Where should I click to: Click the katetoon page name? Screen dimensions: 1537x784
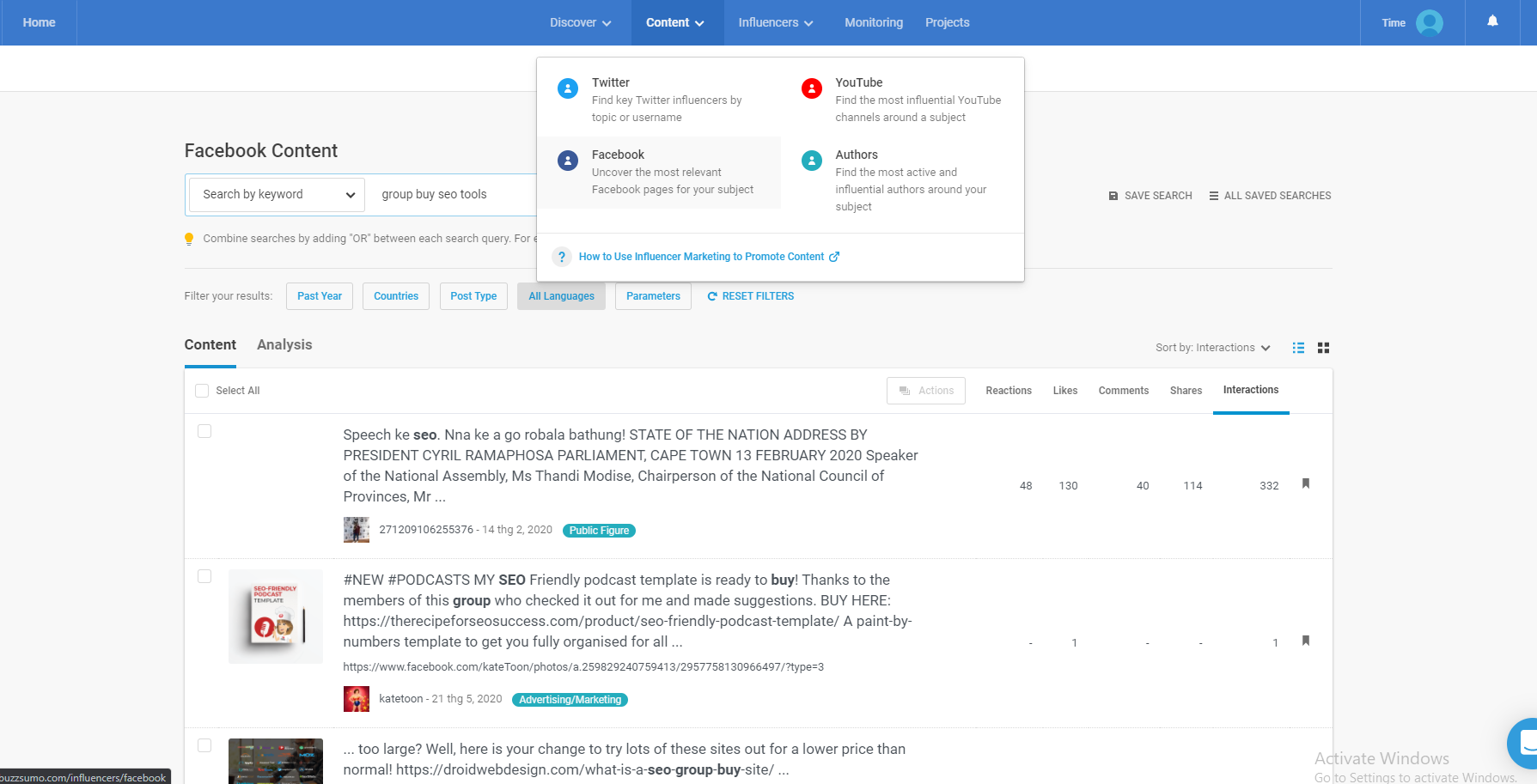pos(401,699)
